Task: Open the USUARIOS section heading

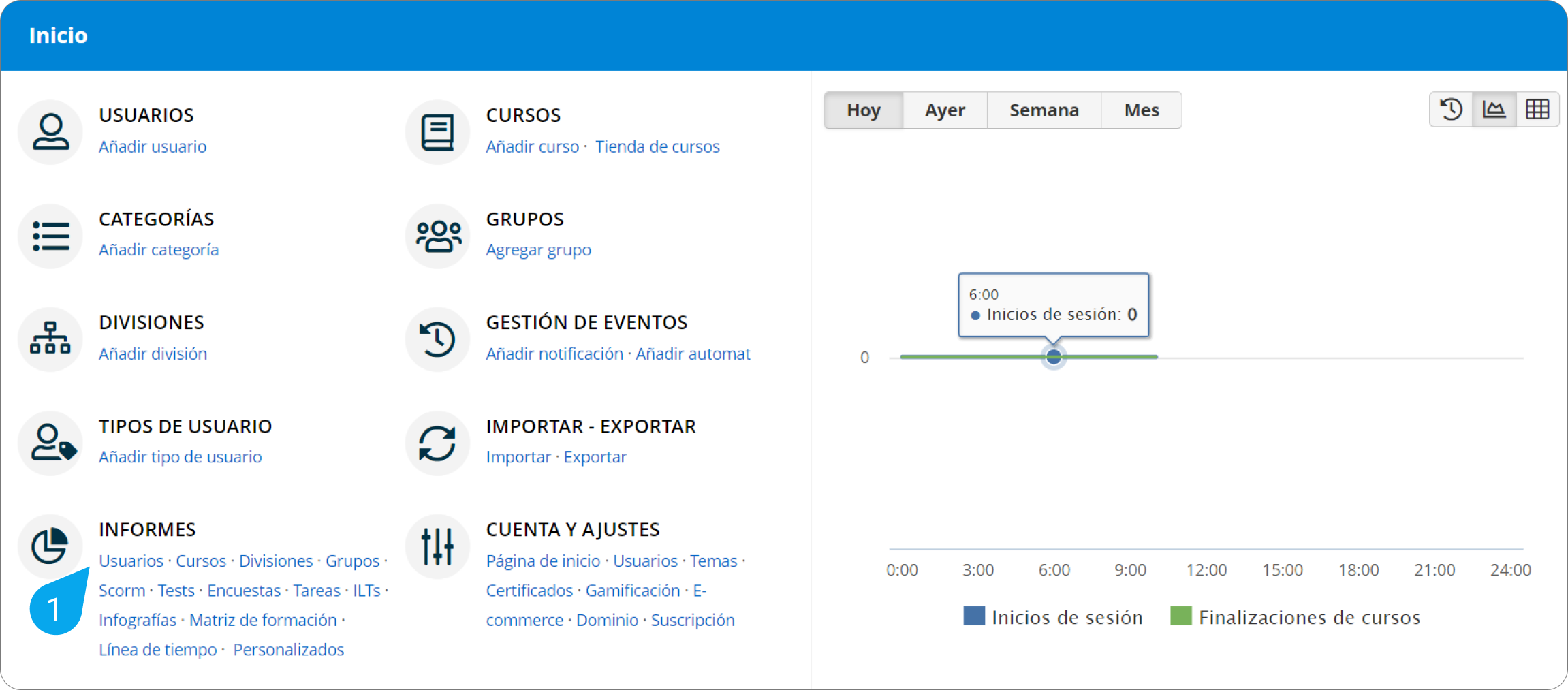Action: tap(146, 115)
